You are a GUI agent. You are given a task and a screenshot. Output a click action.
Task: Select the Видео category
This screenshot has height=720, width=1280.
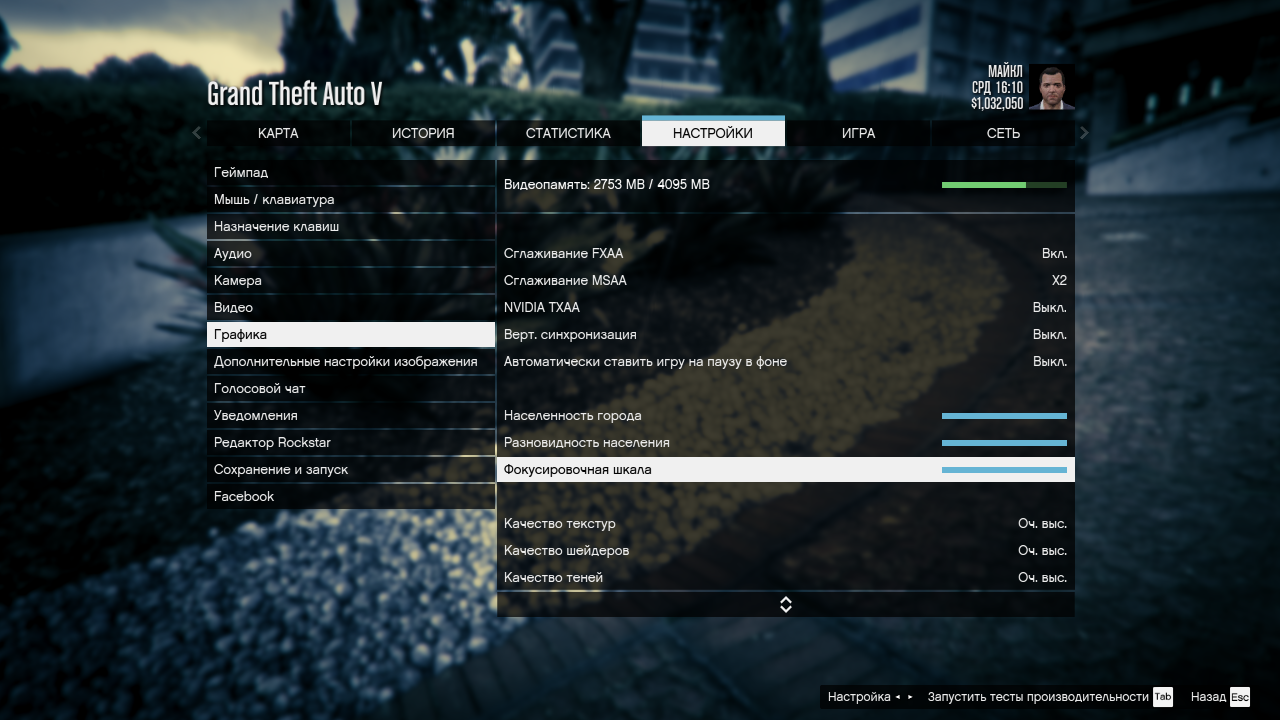[x=351, y=308]
